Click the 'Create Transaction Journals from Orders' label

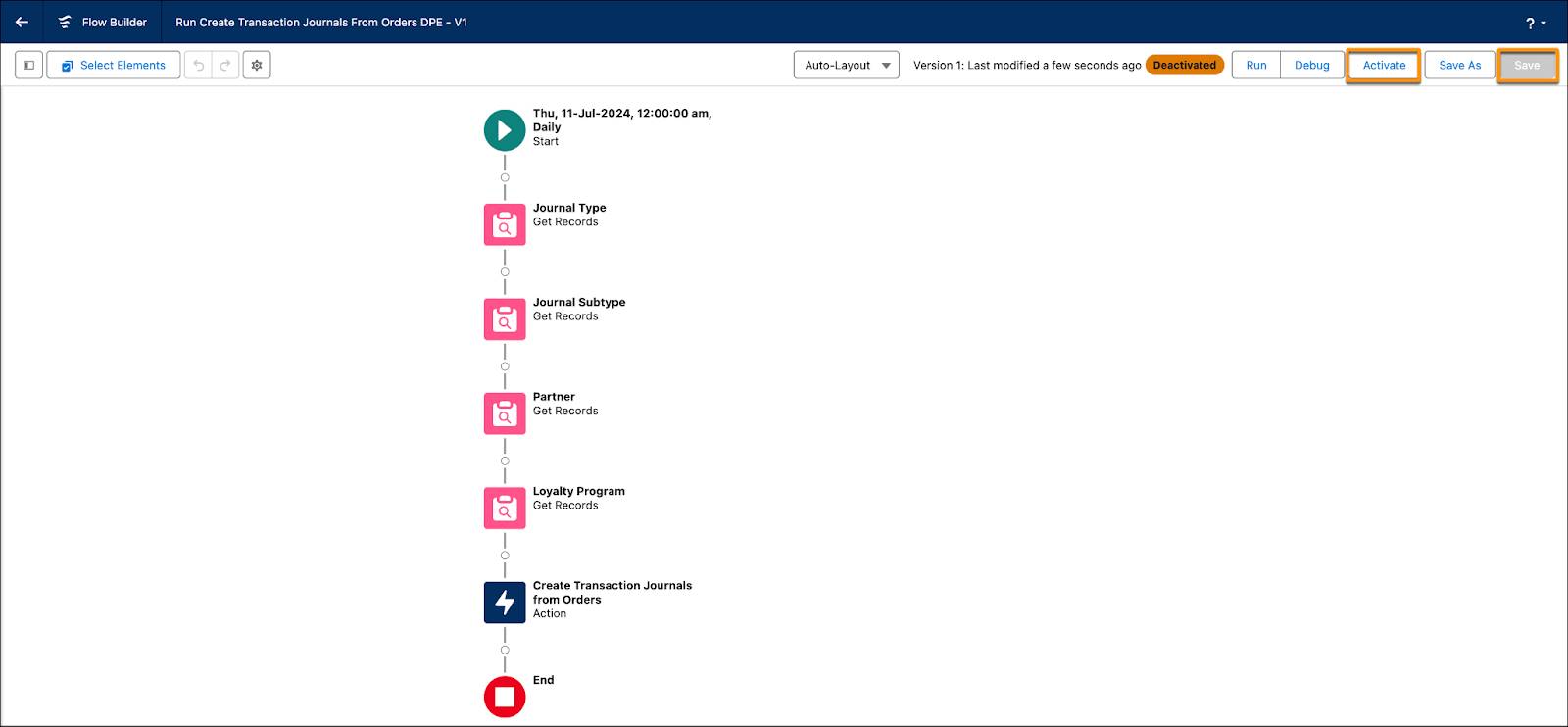[x=612, y=593]
